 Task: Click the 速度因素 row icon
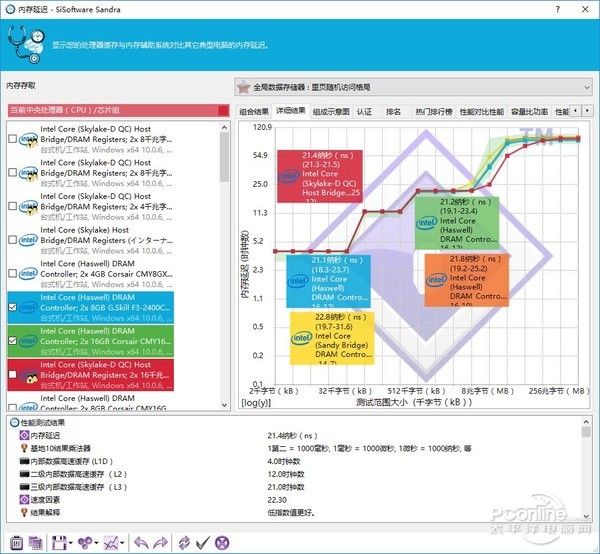pos(24,500)
